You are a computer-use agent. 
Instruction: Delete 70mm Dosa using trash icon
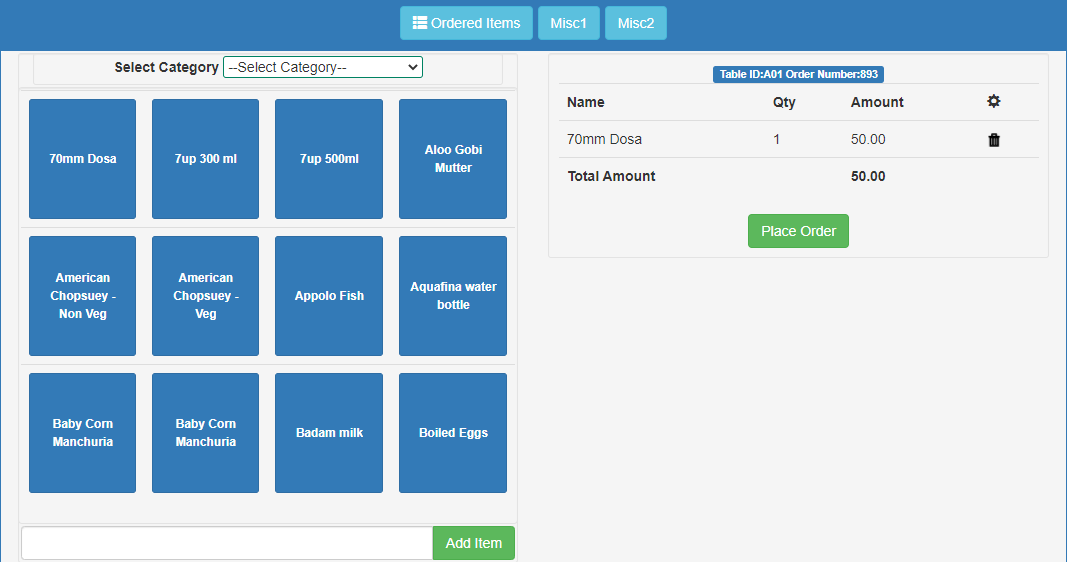point(993,140)
